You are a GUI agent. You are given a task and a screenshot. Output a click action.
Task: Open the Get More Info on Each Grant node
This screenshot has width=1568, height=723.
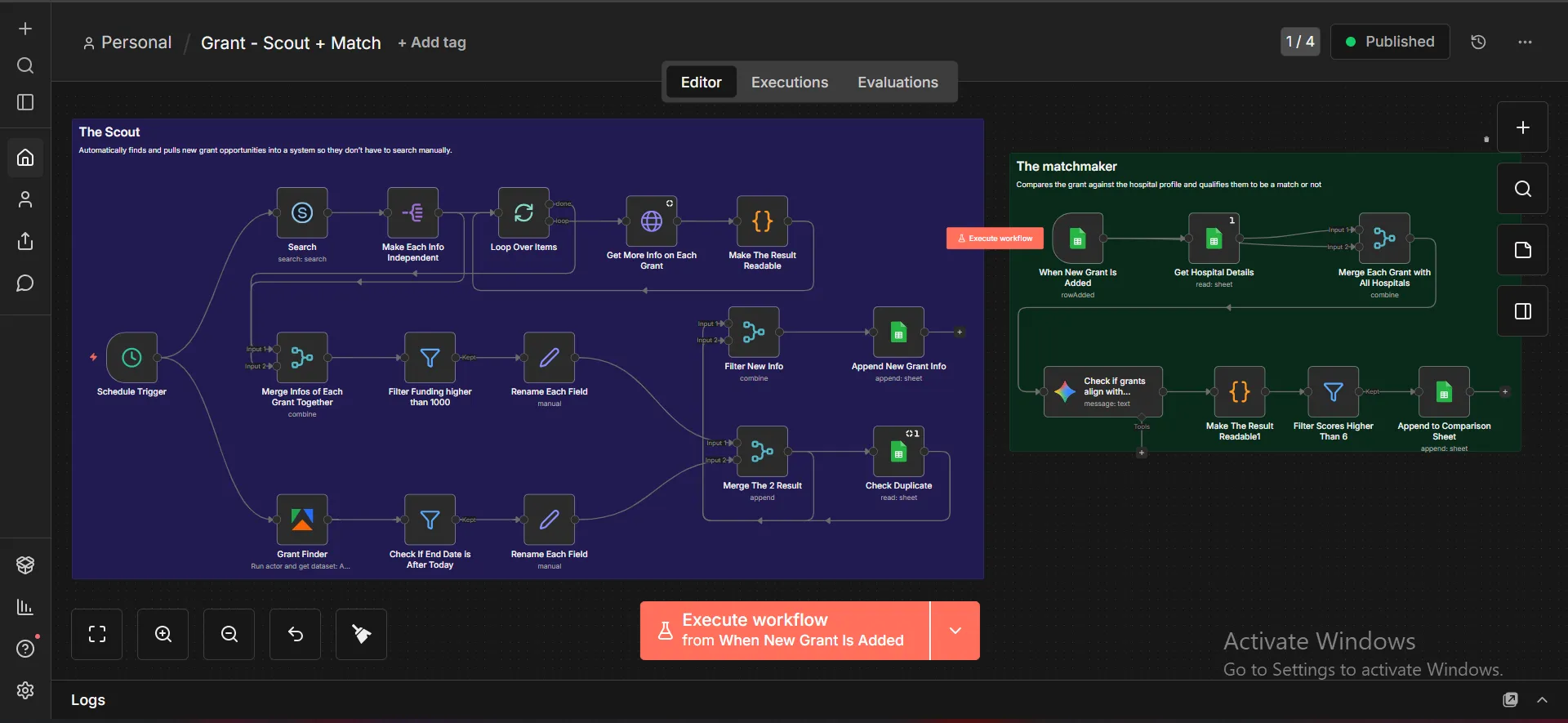click(x=651, y=221)
